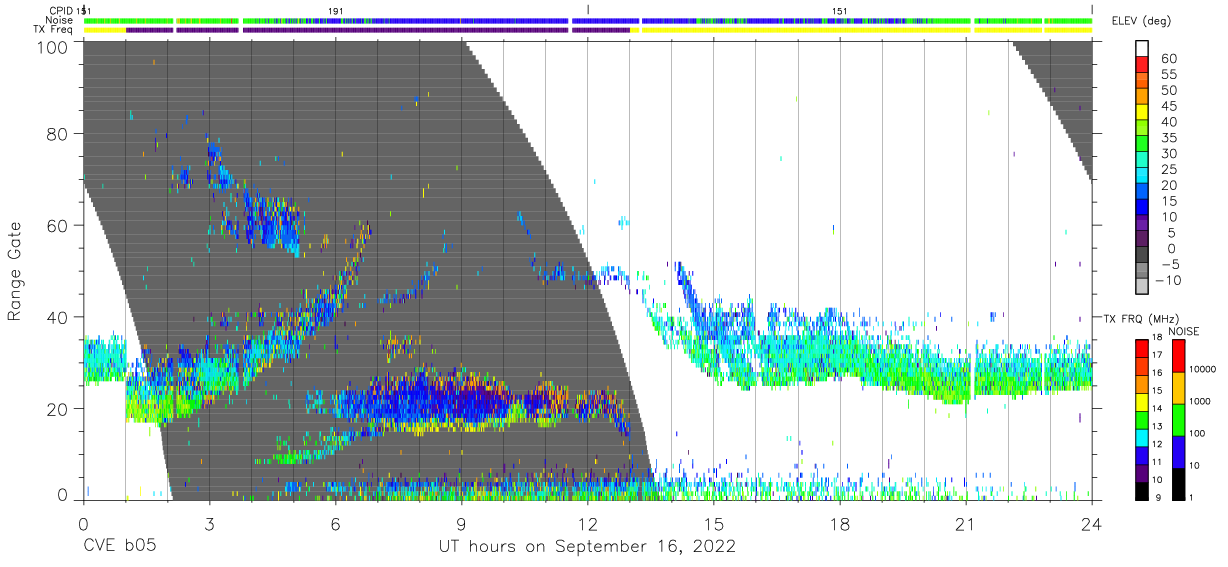Pick the yellow swatch in TX FRQ colorbar
Viewport: 1228px width, 567px height.
pyautogui.click(x=1142, y=401)
